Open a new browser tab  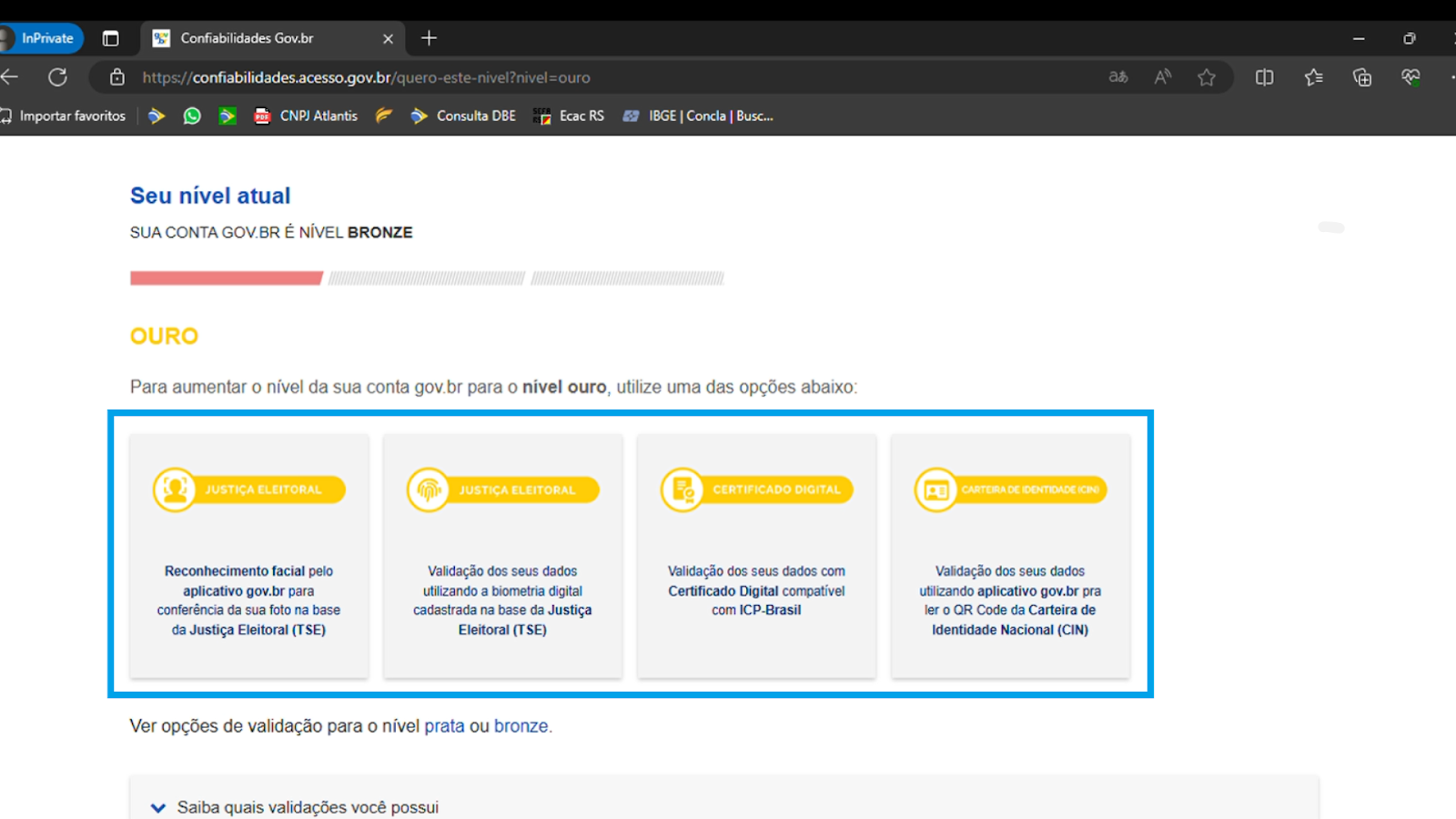click(430, 38)
